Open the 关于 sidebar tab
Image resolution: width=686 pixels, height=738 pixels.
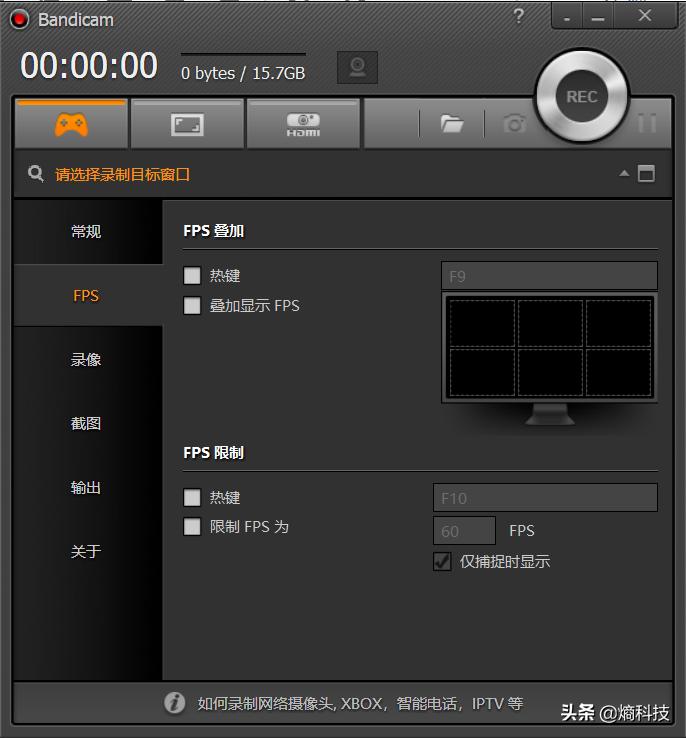coord(88,551)
